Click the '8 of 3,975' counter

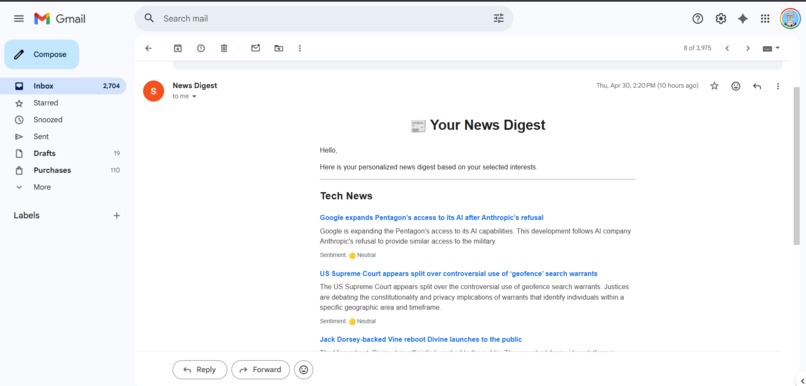(697, 48)
